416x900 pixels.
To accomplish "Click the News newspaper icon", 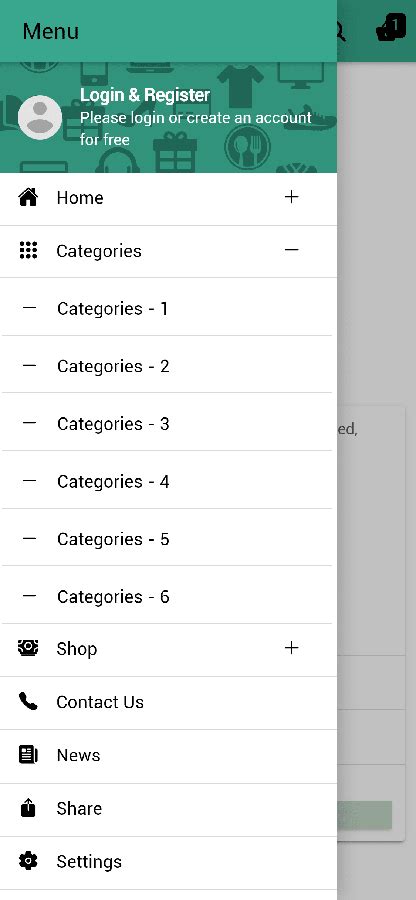I will (x=28, y=755).
